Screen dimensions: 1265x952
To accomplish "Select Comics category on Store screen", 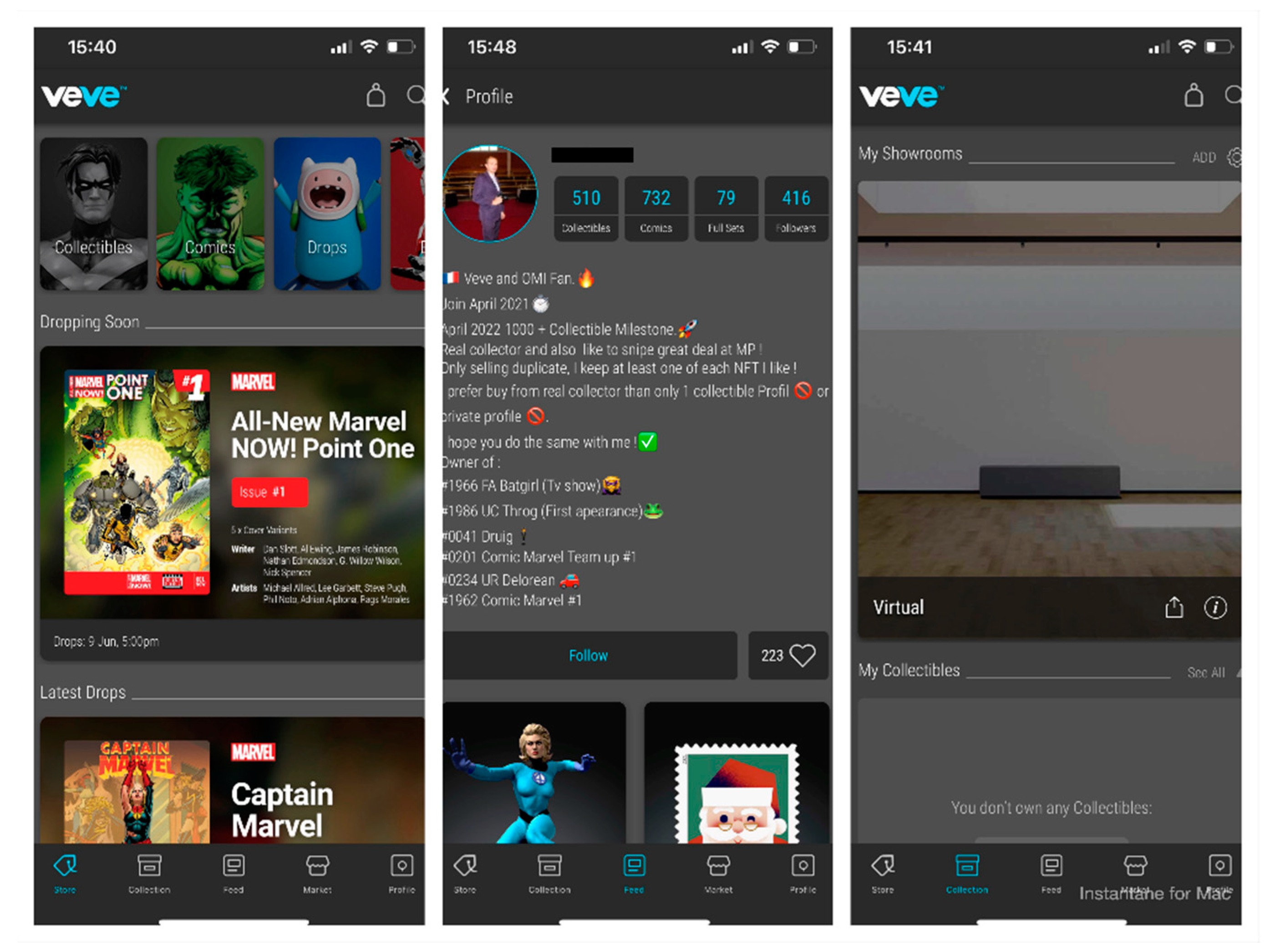I will coord(210,200).
